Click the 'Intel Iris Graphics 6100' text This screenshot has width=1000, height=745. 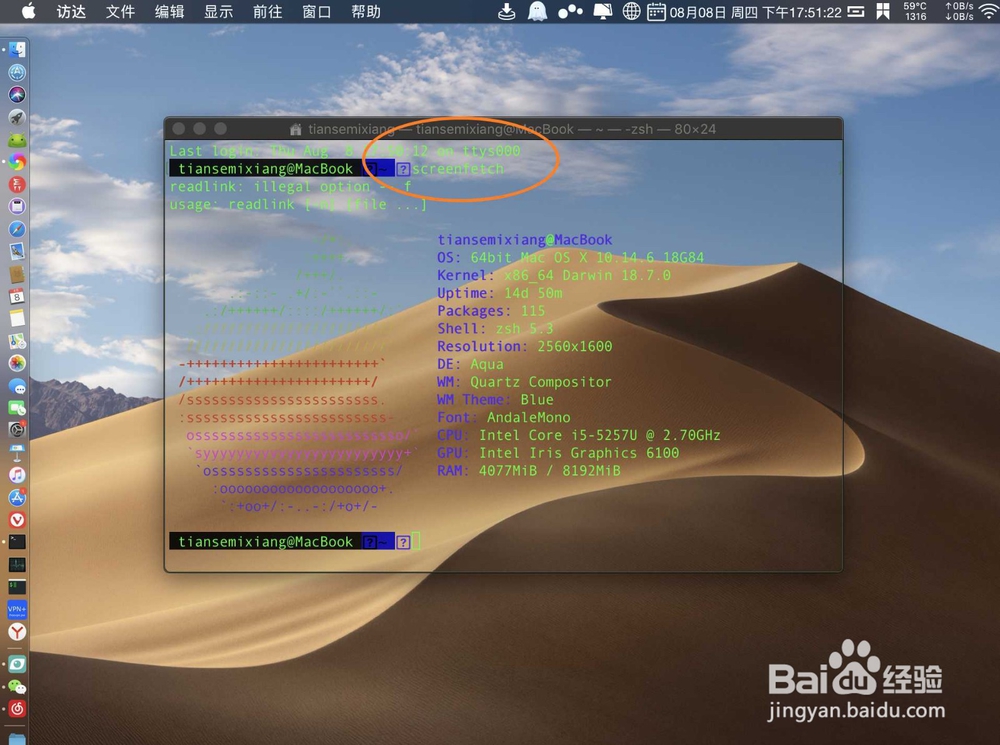(x=579, y=453)
